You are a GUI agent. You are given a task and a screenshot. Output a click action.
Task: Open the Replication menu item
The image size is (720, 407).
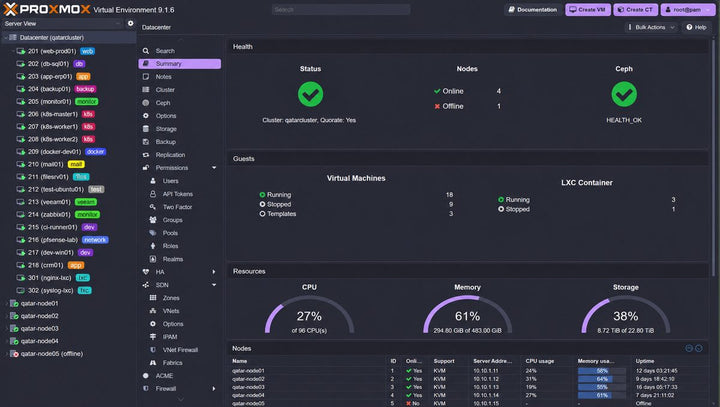point(180,155)
